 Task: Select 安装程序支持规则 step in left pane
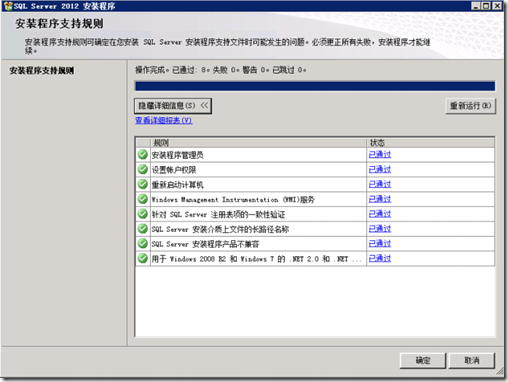pos(42,71)
